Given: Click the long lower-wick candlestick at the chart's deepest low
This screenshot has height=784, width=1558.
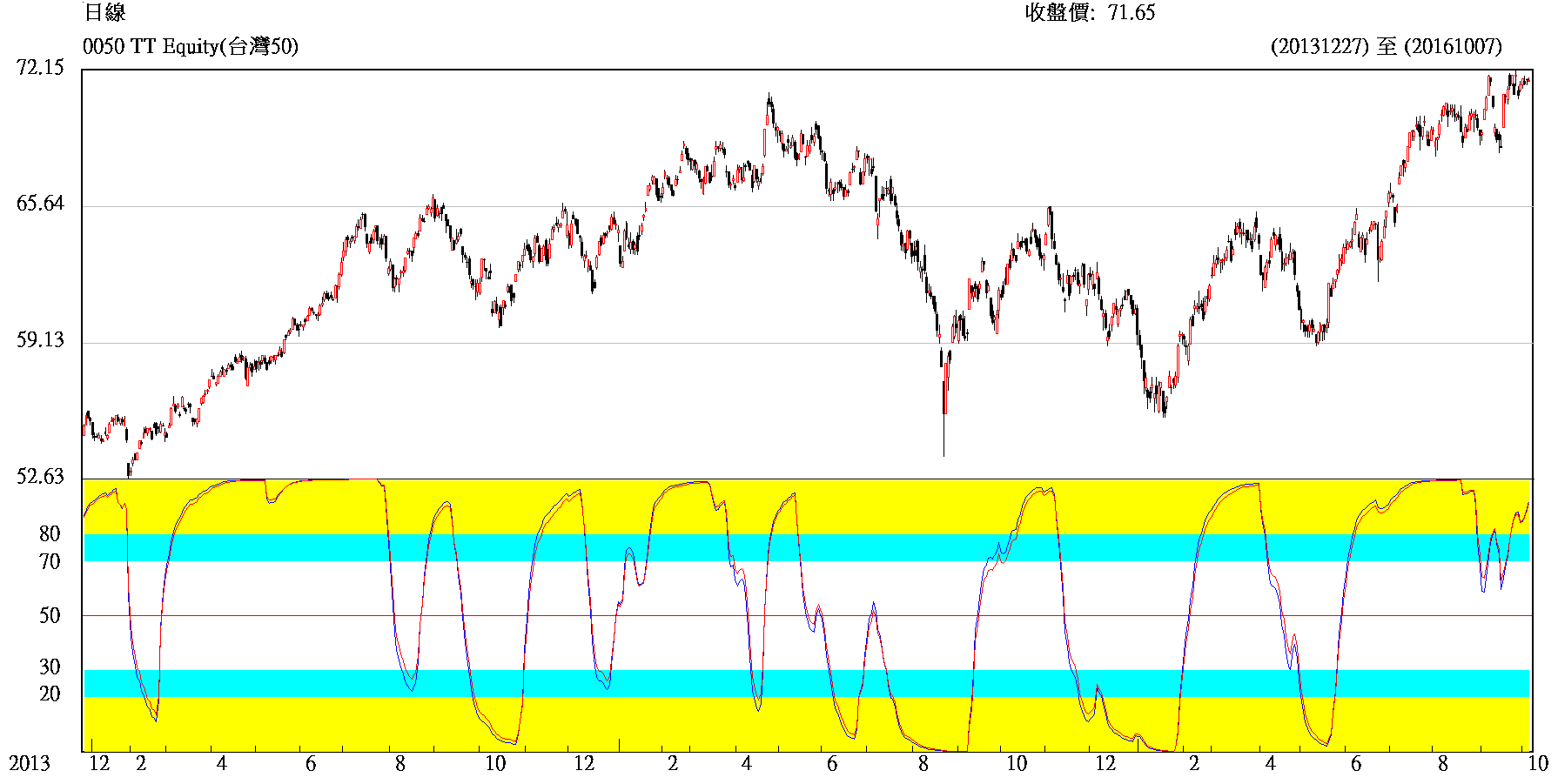Looking at the screenshot, I should click(x=944, y=426).
